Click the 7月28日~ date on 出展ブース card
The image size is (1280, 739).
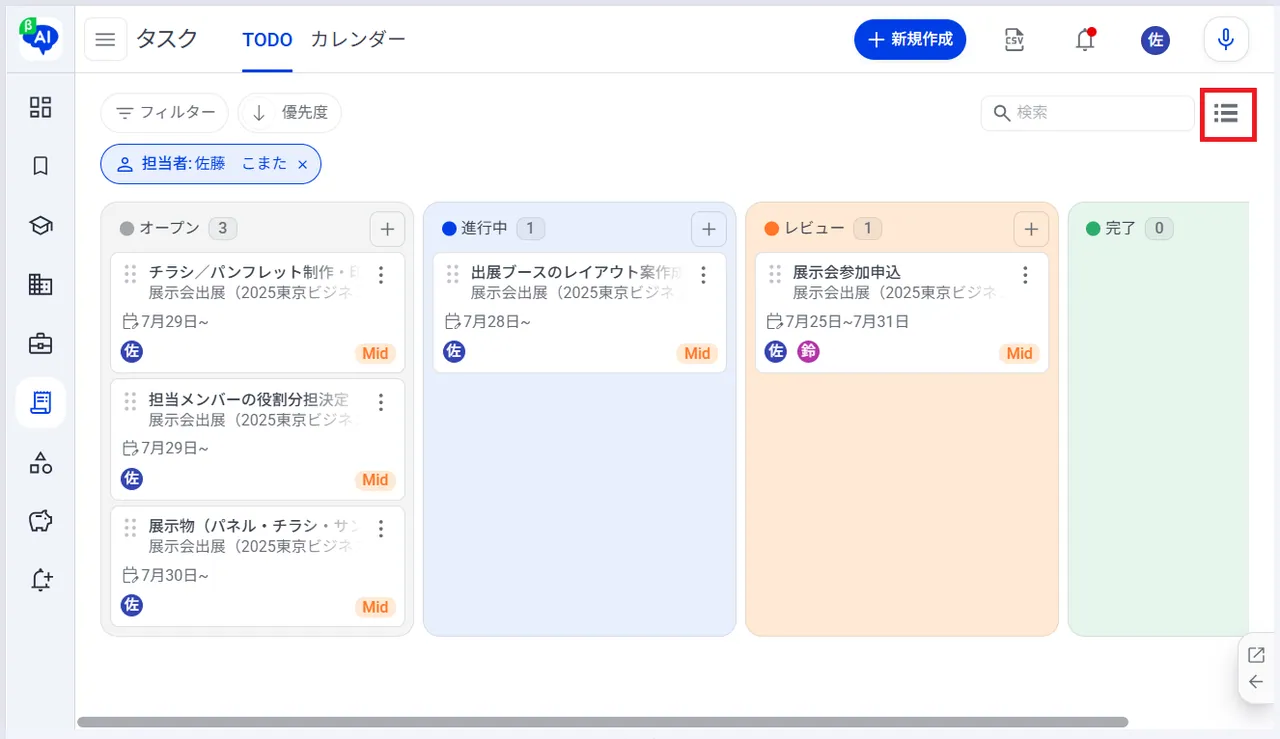496,322
